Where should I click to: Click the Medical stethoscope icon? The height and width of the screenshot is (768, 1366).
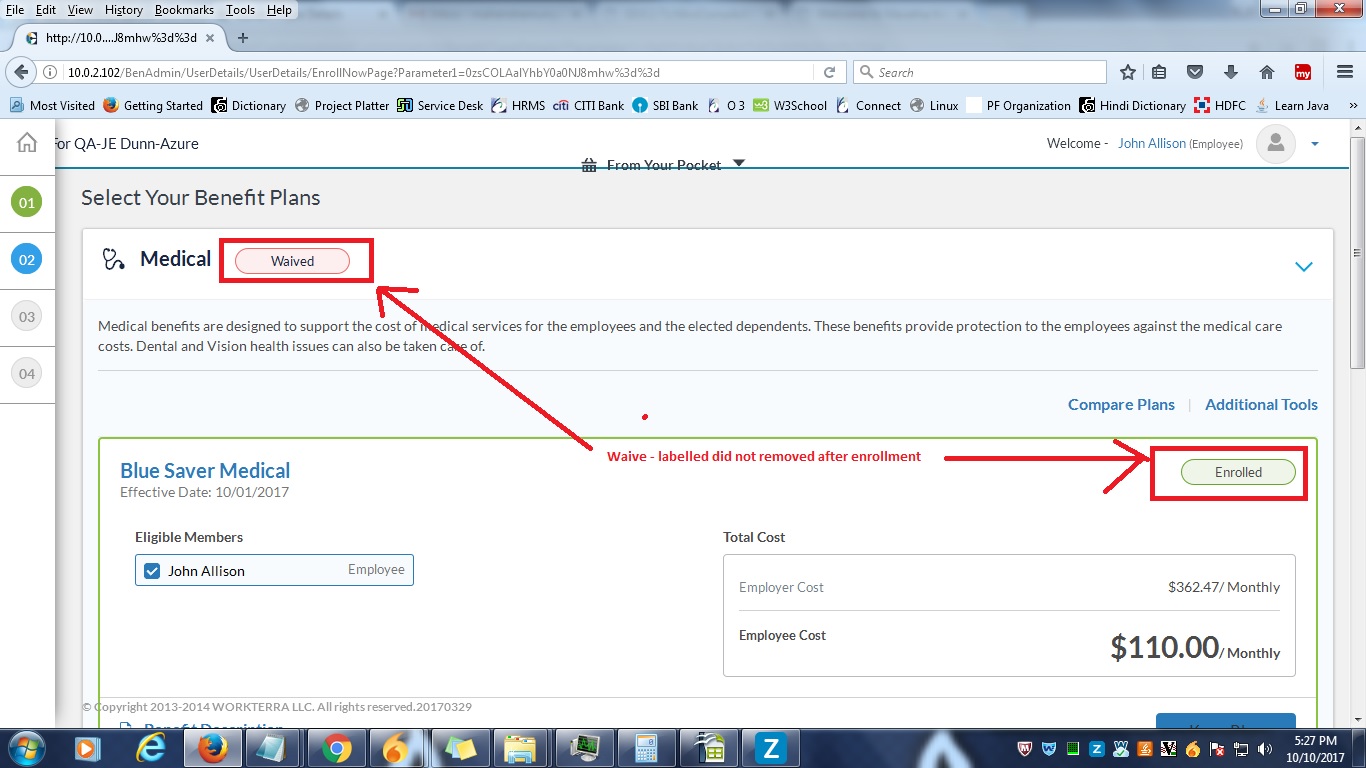113,260
